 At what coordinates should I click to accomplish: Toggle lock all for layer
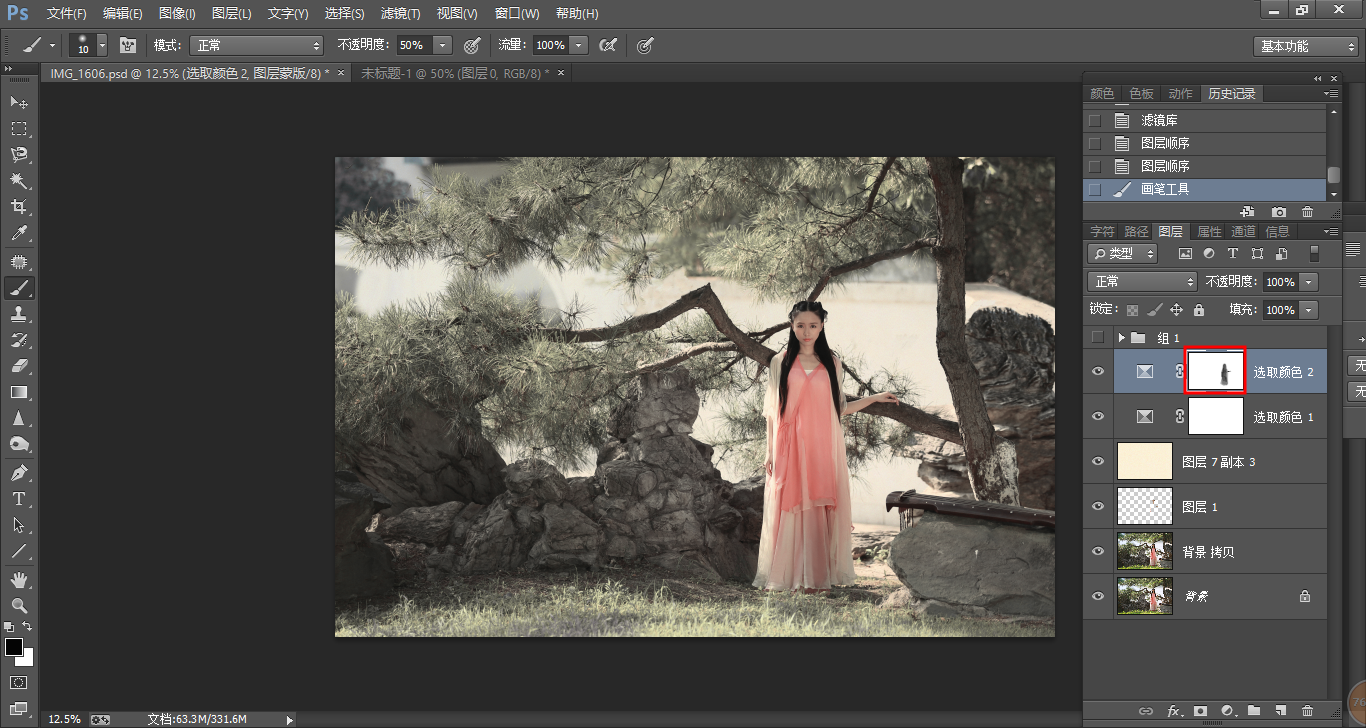click(1199, 310)
